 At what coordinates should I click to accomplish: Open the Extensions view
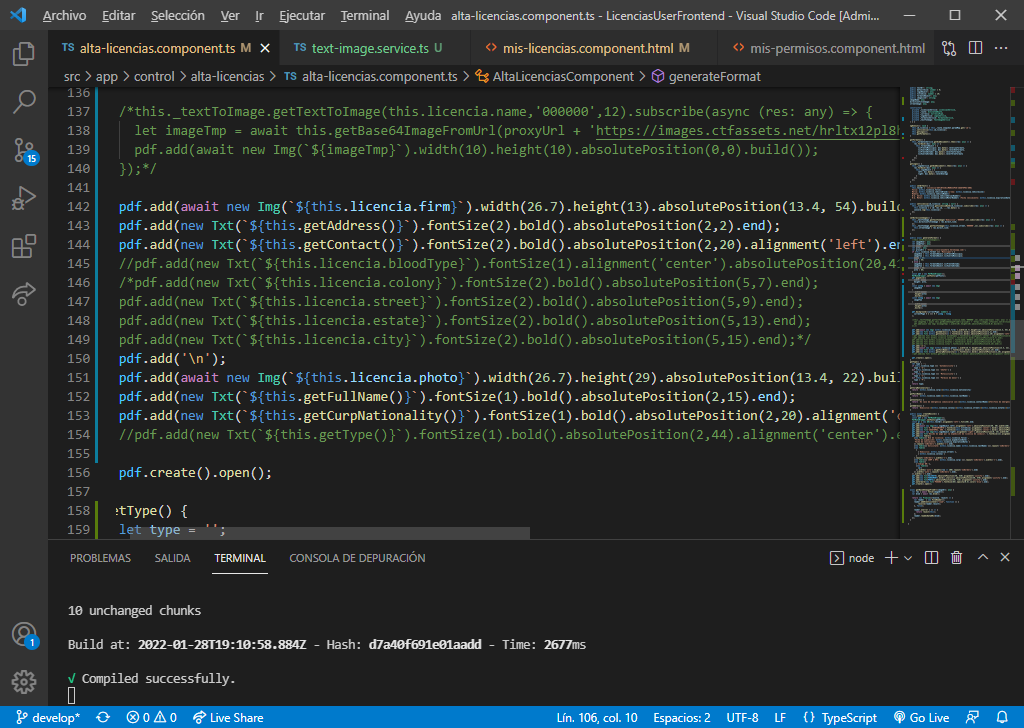[24, 246]
